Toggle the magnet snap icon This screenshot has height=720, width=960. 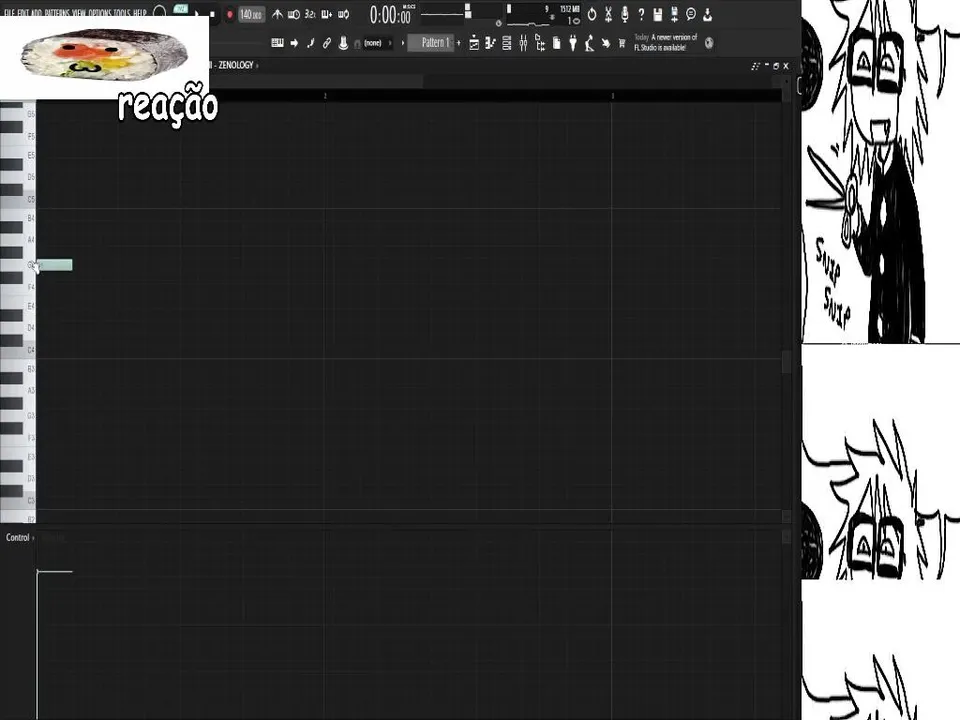coord(358,43)
